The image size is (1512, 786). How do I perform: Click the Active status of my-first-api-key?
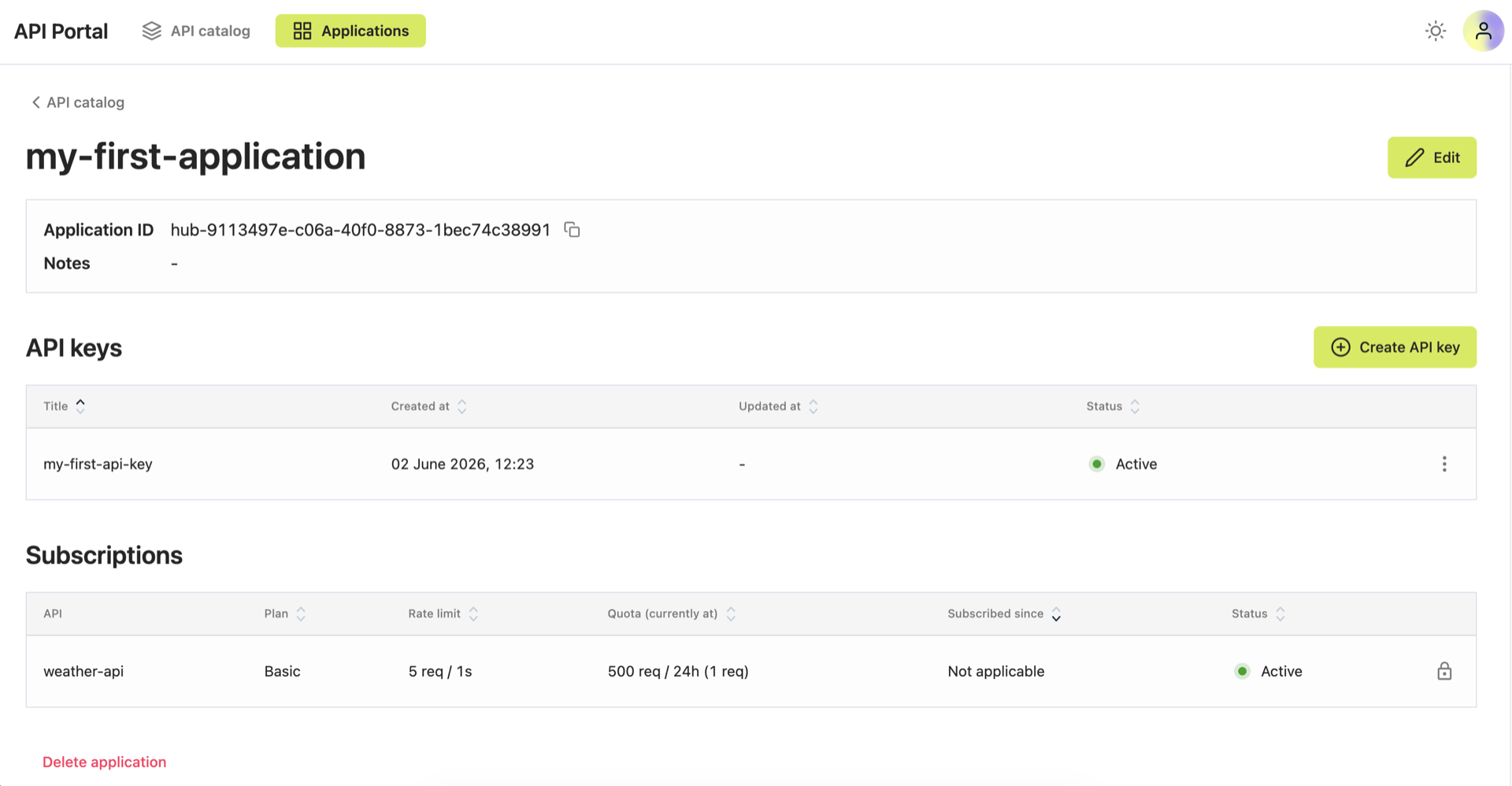pyautogui.click(x=1123, y=464)
